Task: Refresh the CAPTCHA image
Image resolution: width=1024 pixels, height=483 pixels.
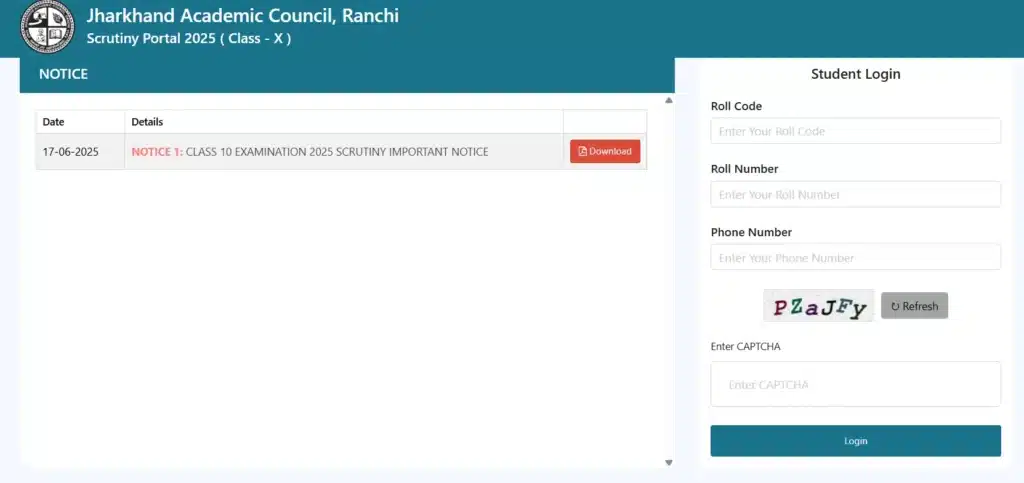Action: coord(914,306)
